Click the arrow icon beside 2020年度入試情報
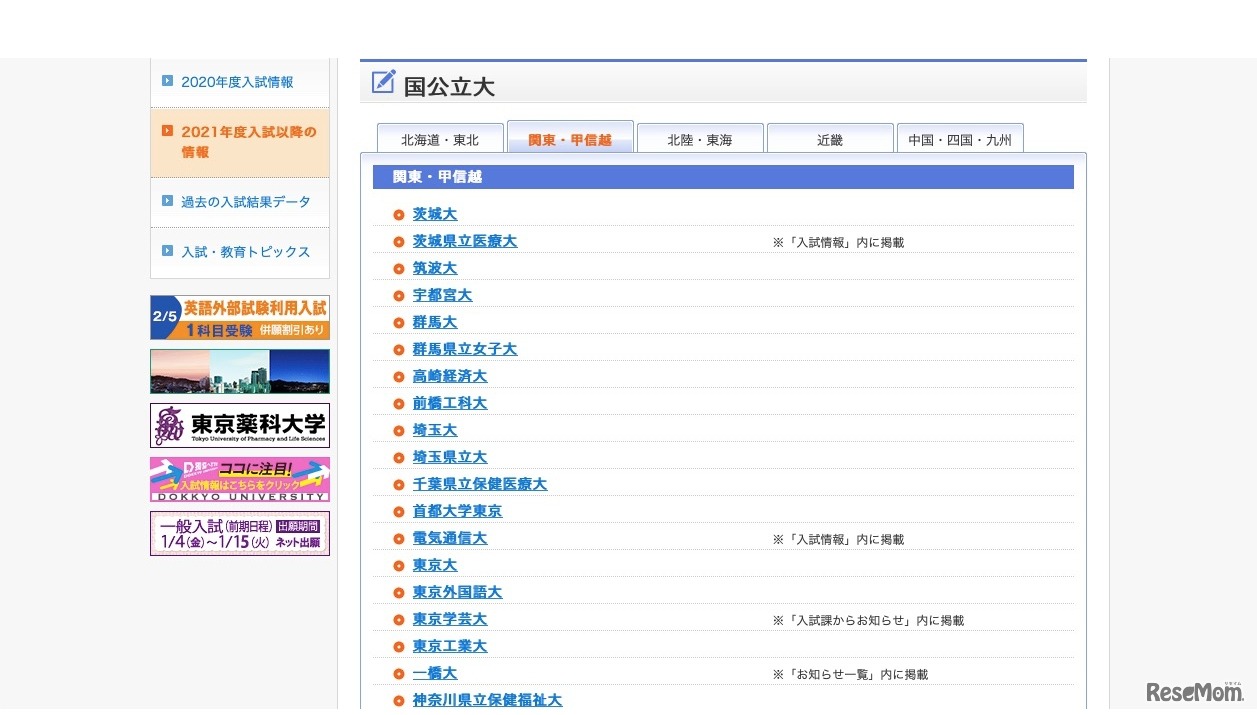The image size is (1257, 715). (167, 81)
